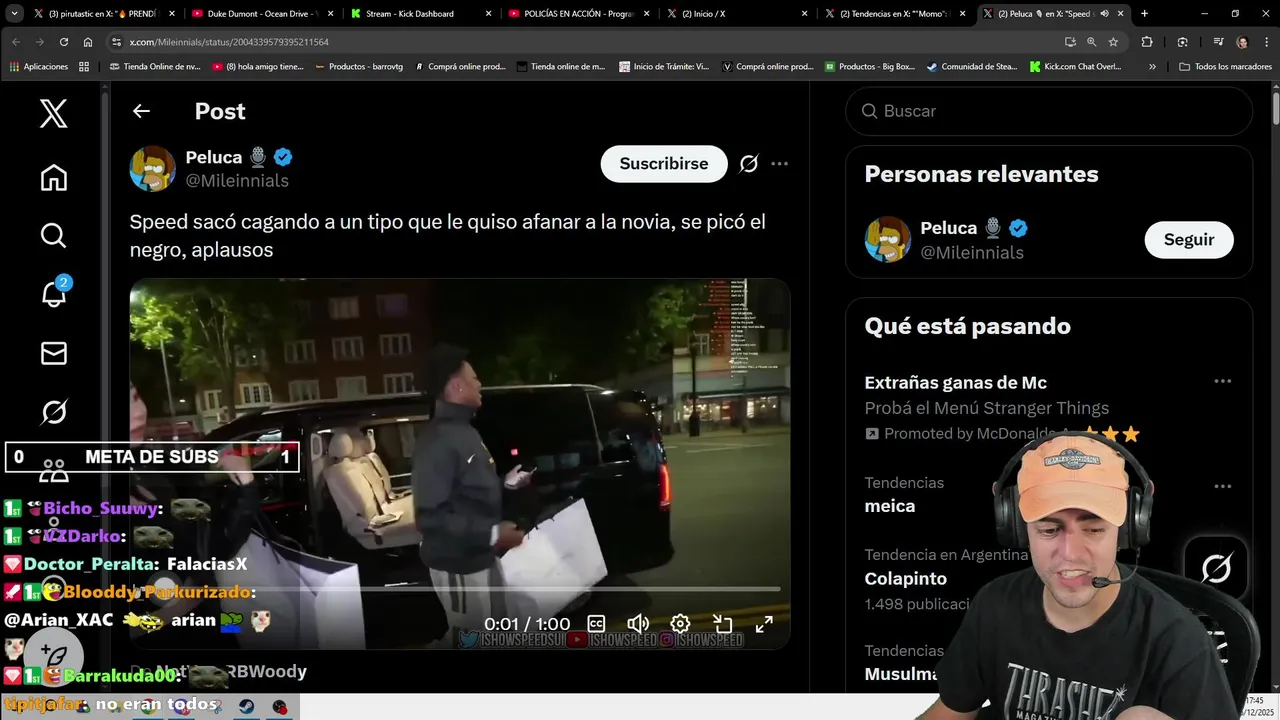Open the Explore magnifier icon in X sidebar
Viewport: 1280px width, 720px height.
pos(54,236)
